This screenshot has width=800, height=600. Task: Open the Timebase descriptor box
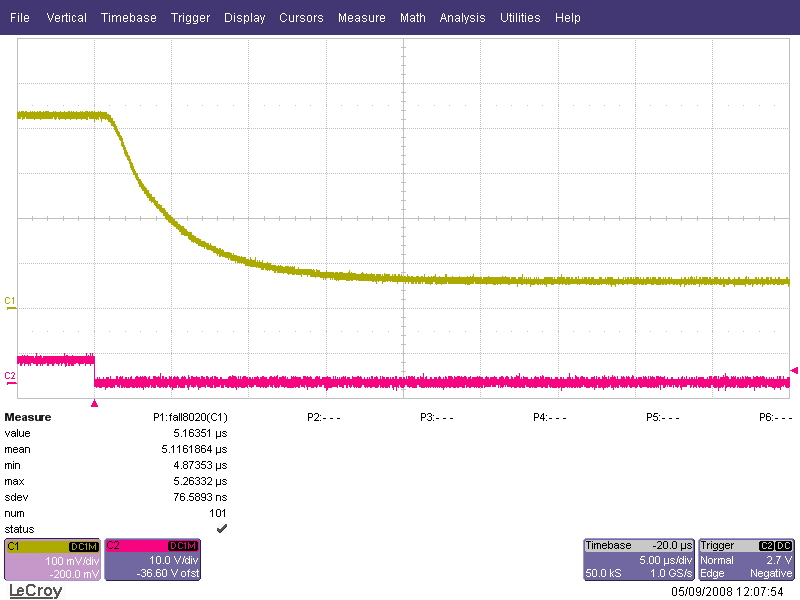coord(639,560)
